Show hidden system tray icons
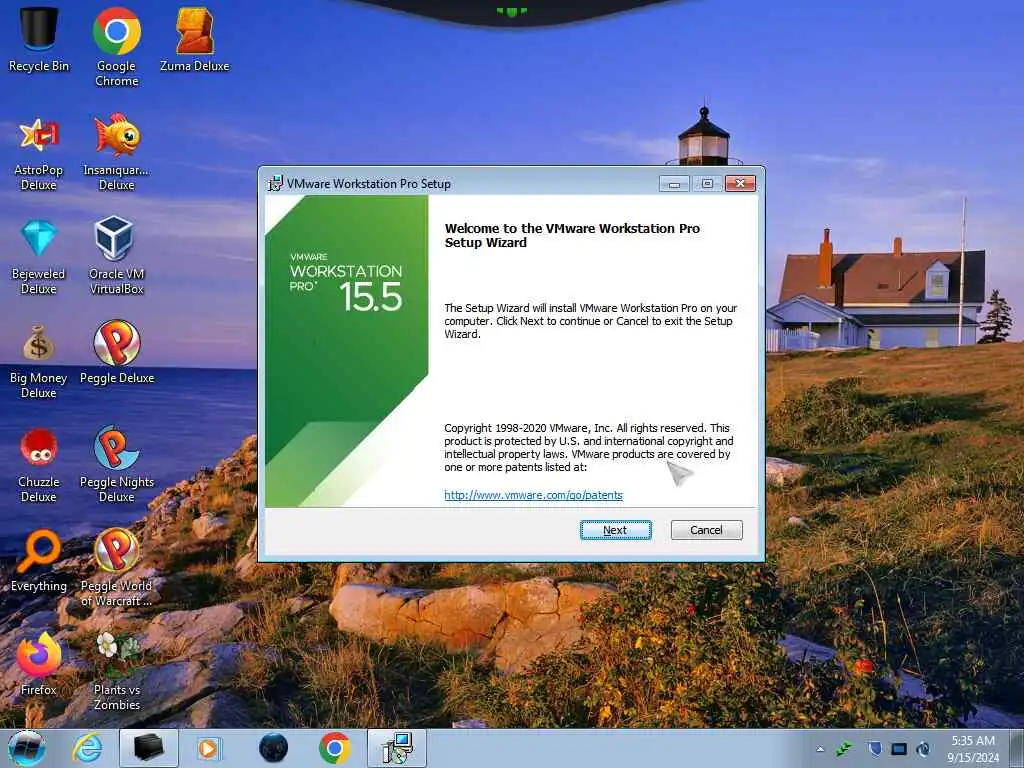 click(x=820, y=749)
